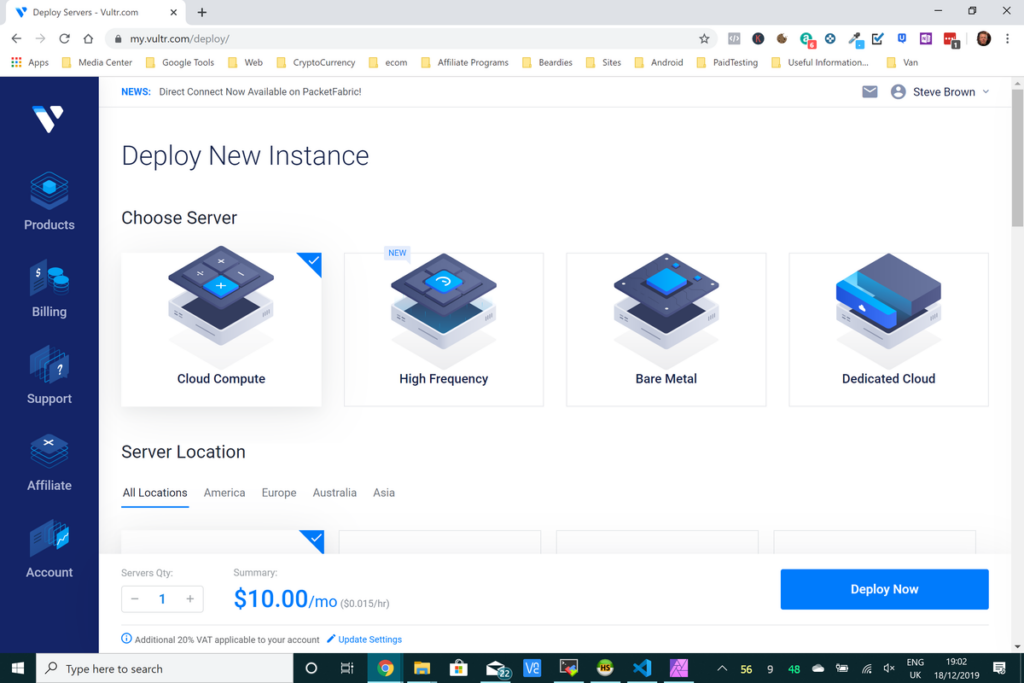Open Chrome's three-dot menu

tap(1007, 39)
